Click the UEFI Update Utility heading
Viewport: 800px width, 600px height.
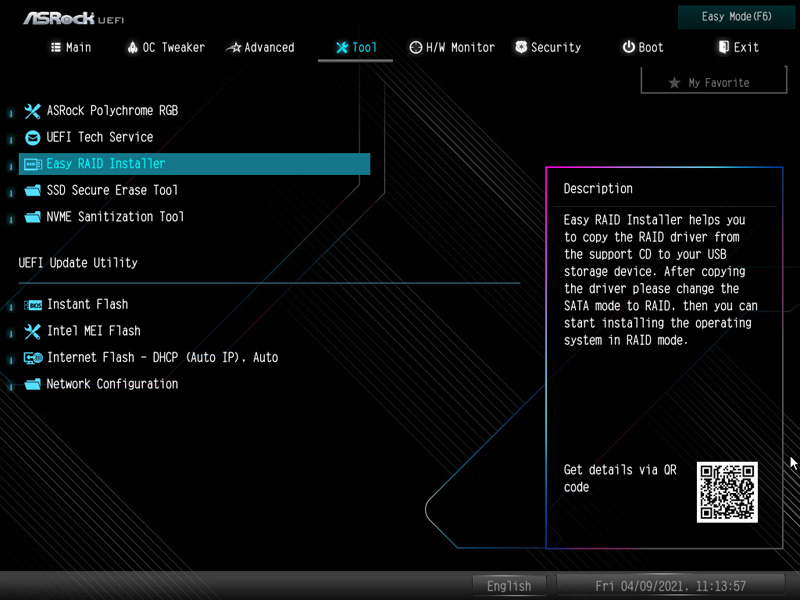tap(78, 263)
